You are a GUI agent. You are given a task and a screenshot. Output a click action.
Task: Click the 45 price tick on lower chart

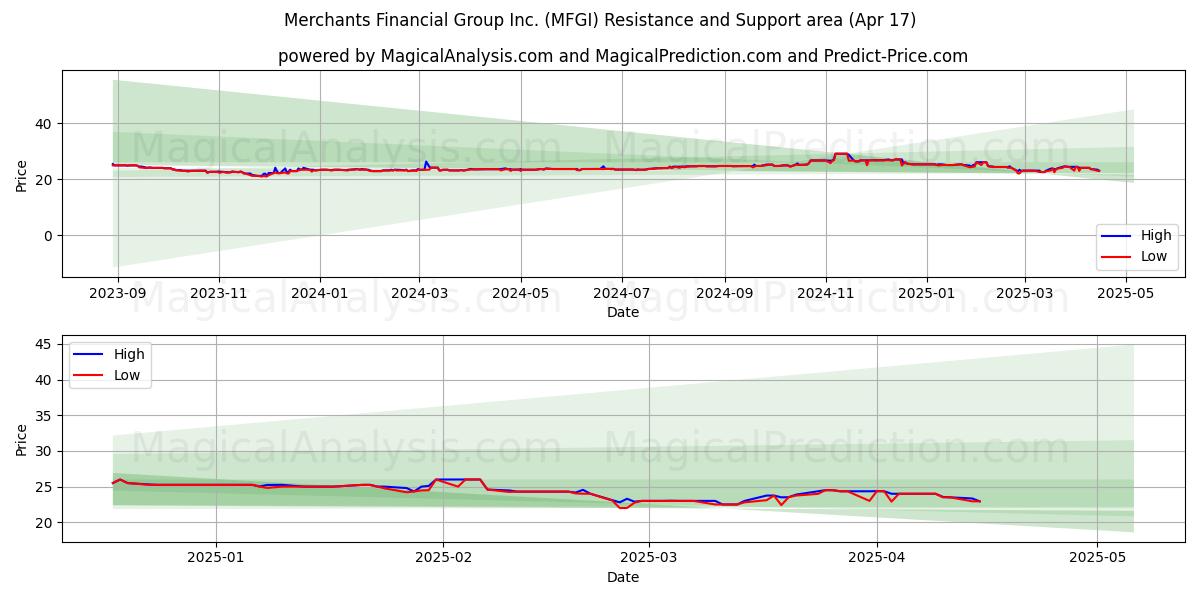click(44, 345)
